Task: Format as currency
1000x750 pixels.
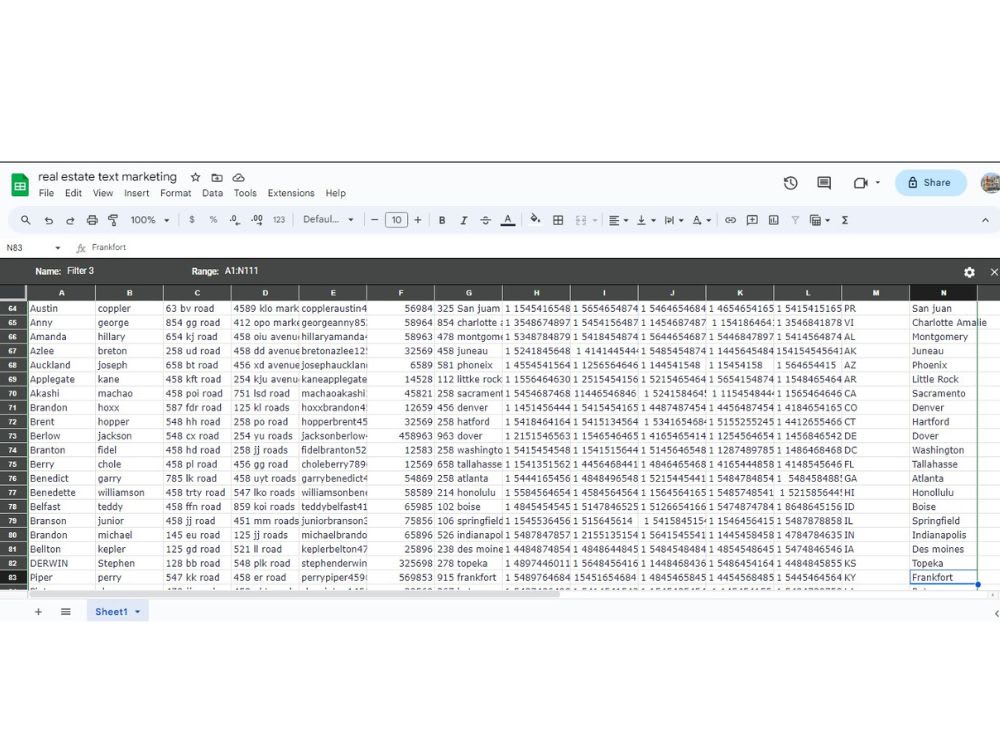Action: pyautogui.click(x=192, y=220)
